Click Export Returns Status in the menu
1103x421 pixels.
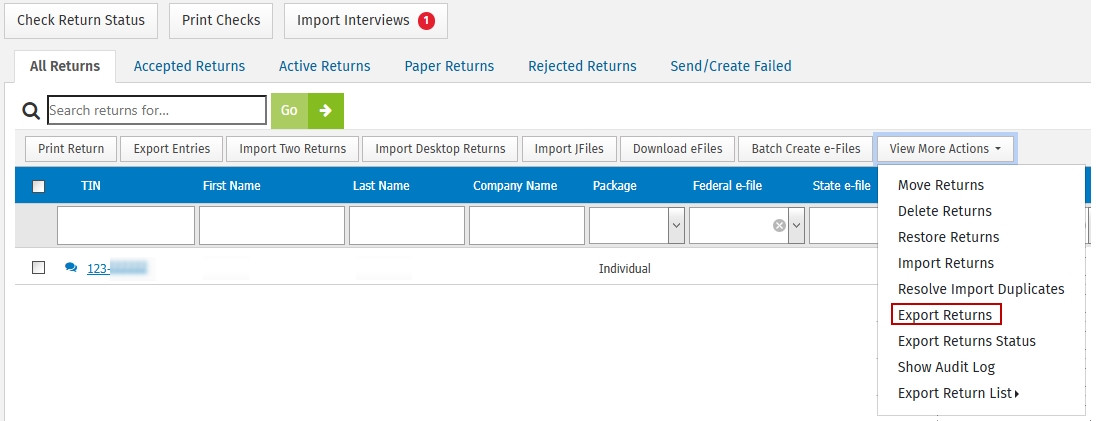point(967,341)
